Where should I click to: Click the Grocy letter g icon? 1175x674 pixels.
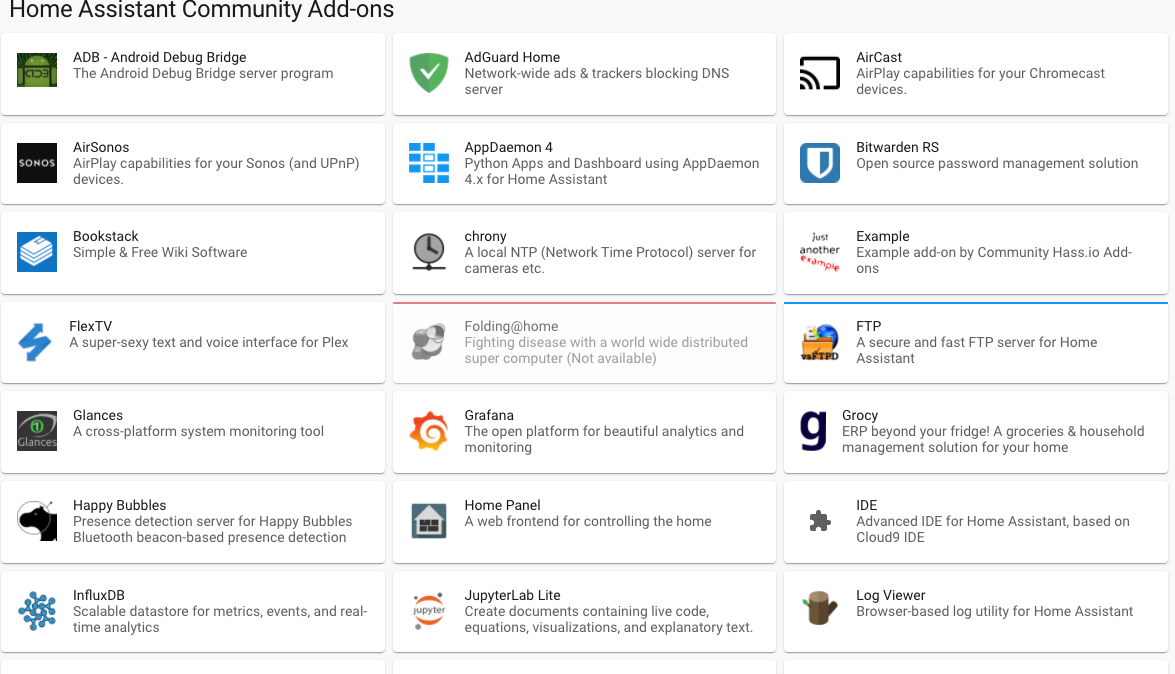coord(813,431)
